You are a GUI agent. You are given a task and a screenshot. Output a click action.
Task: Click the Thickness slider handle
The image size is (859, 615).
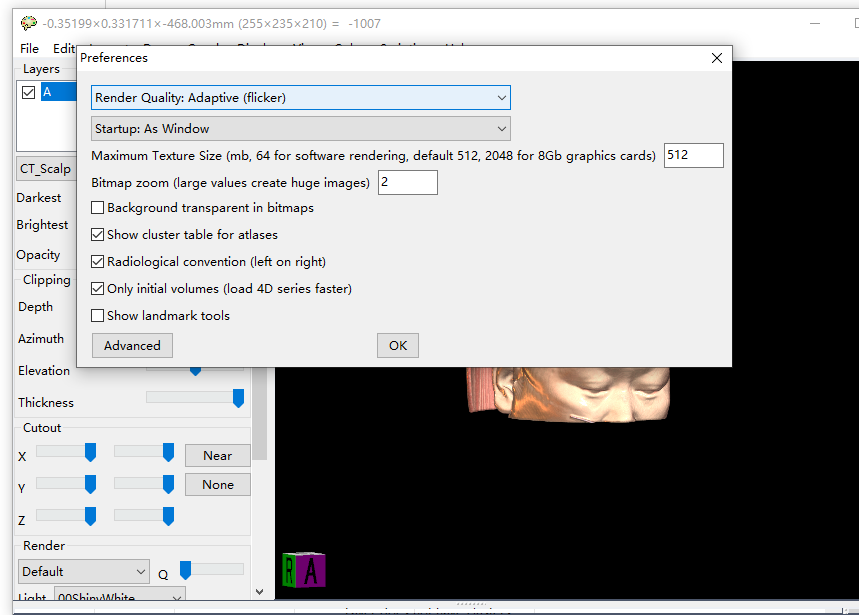238,399
